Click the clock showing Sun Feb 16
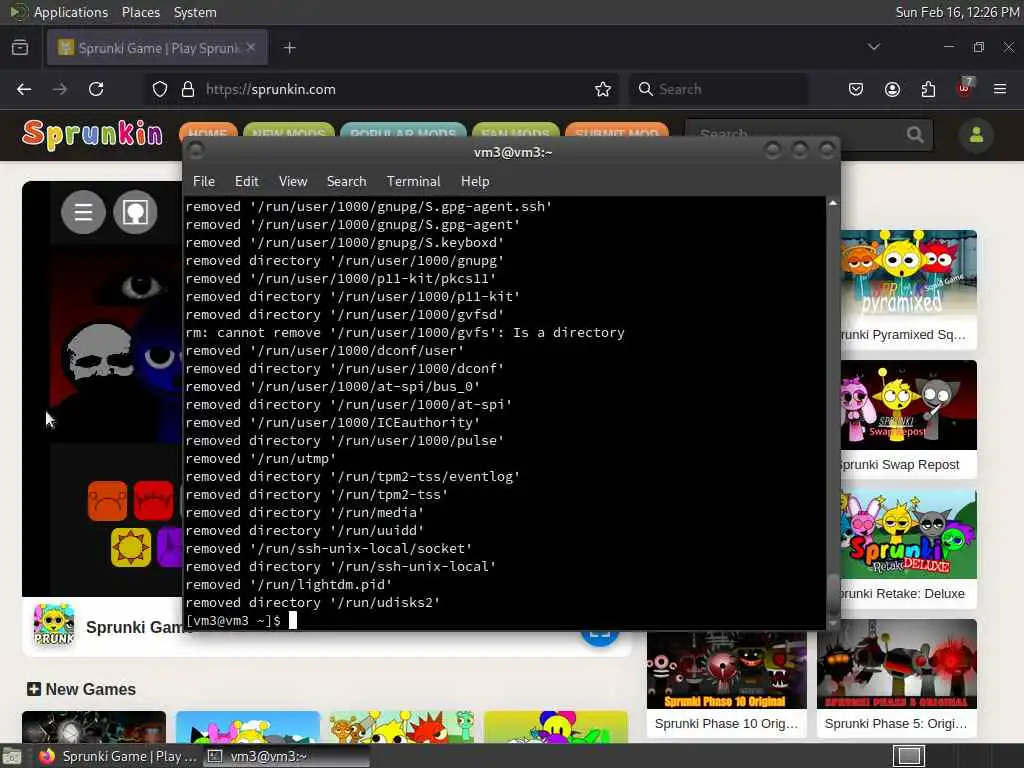 click(x=957, y=12)
